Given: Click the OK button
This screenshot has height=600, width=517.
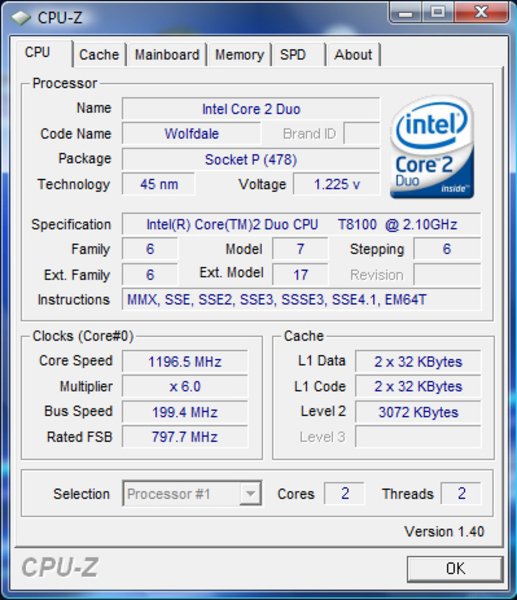Looking at the screenshot, I should (455, 569).
